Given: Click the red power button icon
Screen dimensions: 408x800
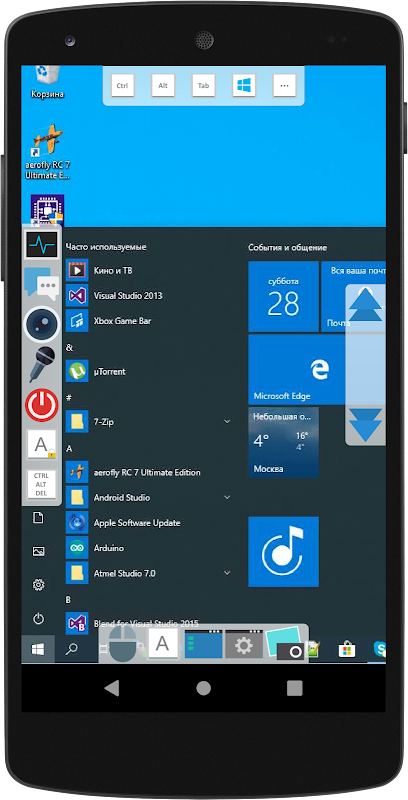Looking at the screenshot, I should pyautogui.click(x=41, y=405).
